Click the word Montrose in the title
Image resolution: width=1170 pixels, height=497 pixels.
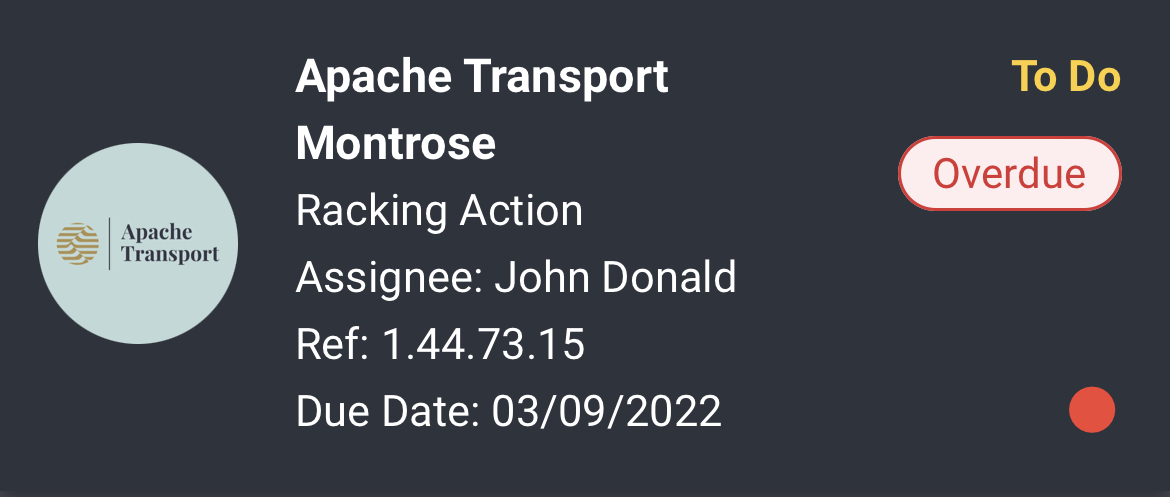point(396,144)
